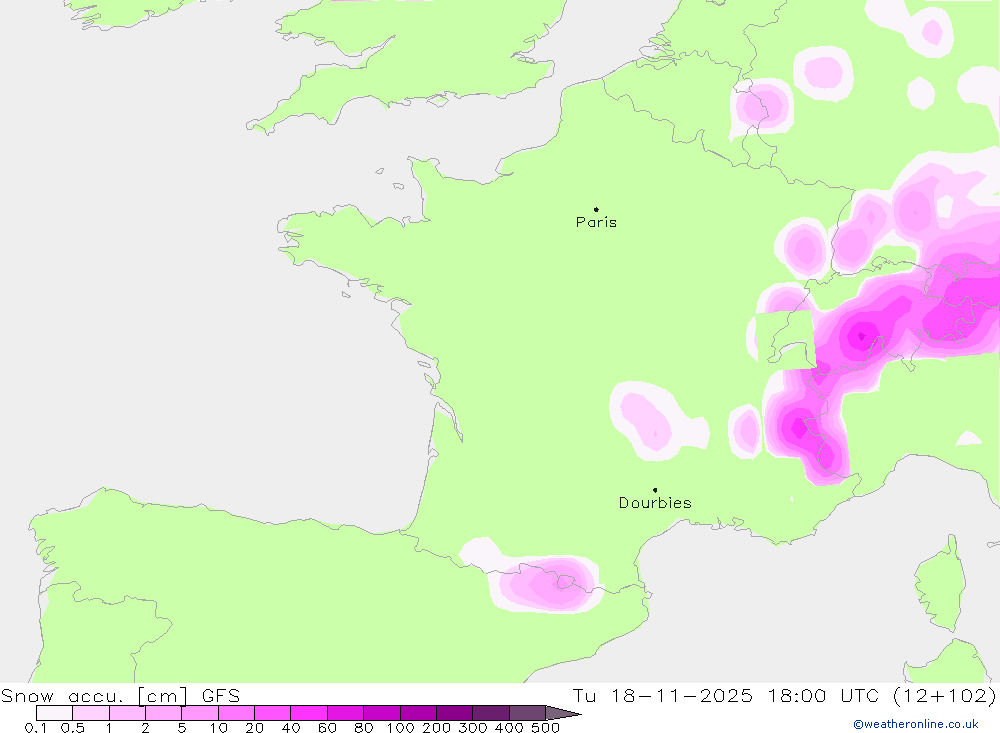The width and height of the screenshot is (1000, 733).
Task: Click the legend's end arrow past 500
Action: [563, 713]
